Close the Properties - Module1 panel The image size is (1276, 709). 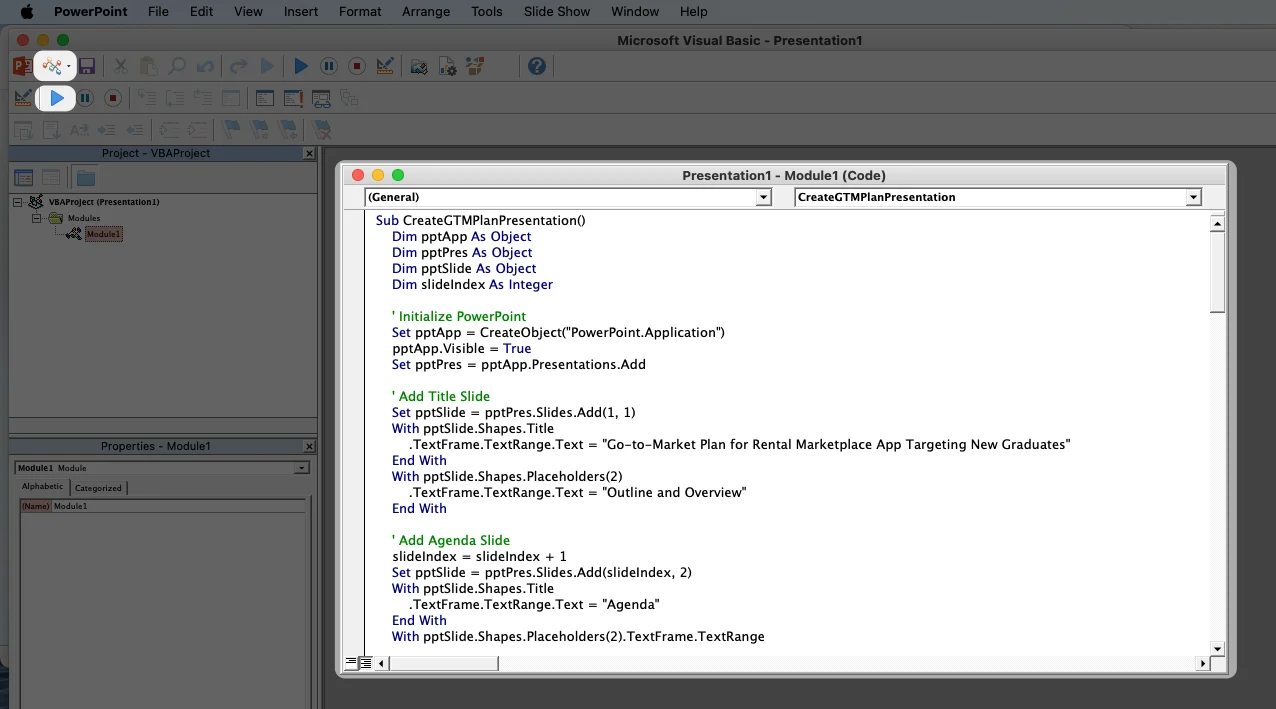[309, 447]
